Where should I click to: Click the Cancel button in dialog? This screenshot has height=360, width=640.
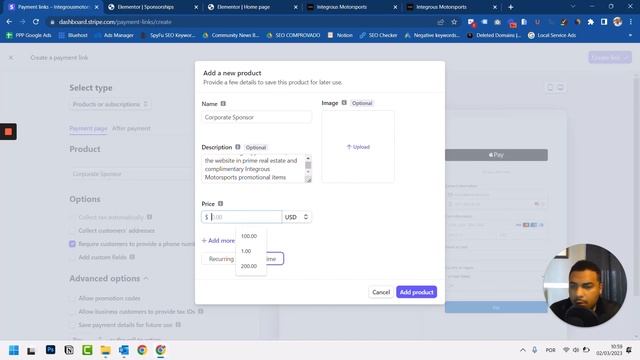[381, 292]
